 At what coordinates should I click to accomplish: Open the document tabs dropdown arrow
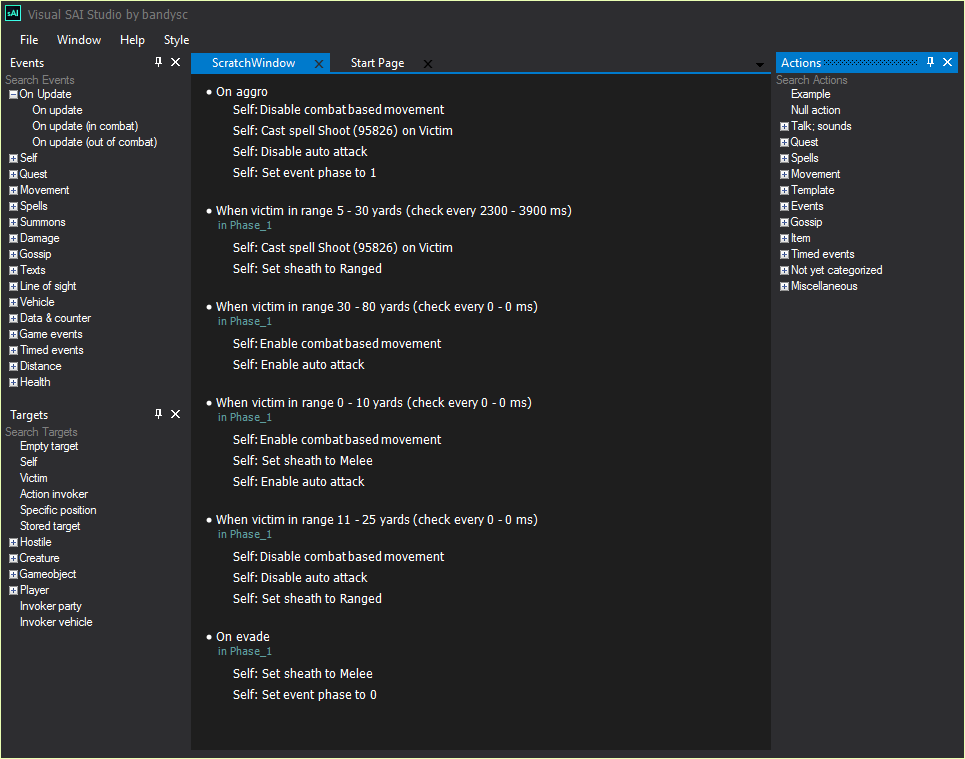[760, 65]
